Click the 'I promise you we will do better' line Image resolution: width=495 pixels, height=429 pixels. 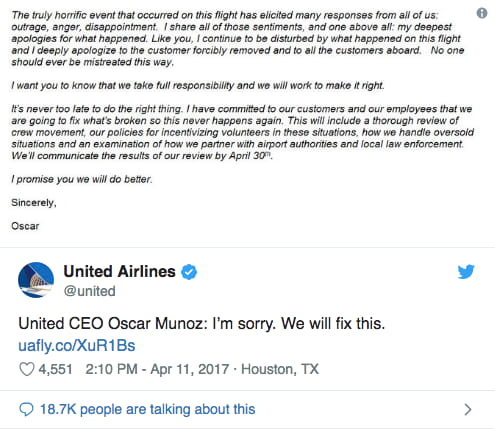[82, 179]
